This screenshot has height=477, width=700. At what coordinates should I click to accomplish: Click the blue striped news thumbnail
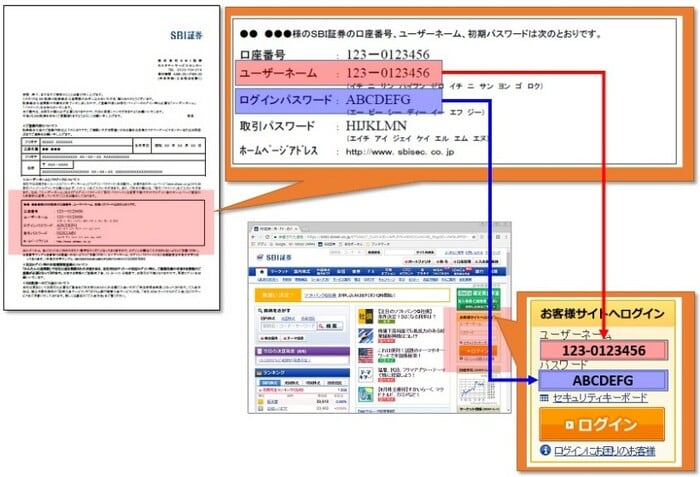[x=366, y=336]
